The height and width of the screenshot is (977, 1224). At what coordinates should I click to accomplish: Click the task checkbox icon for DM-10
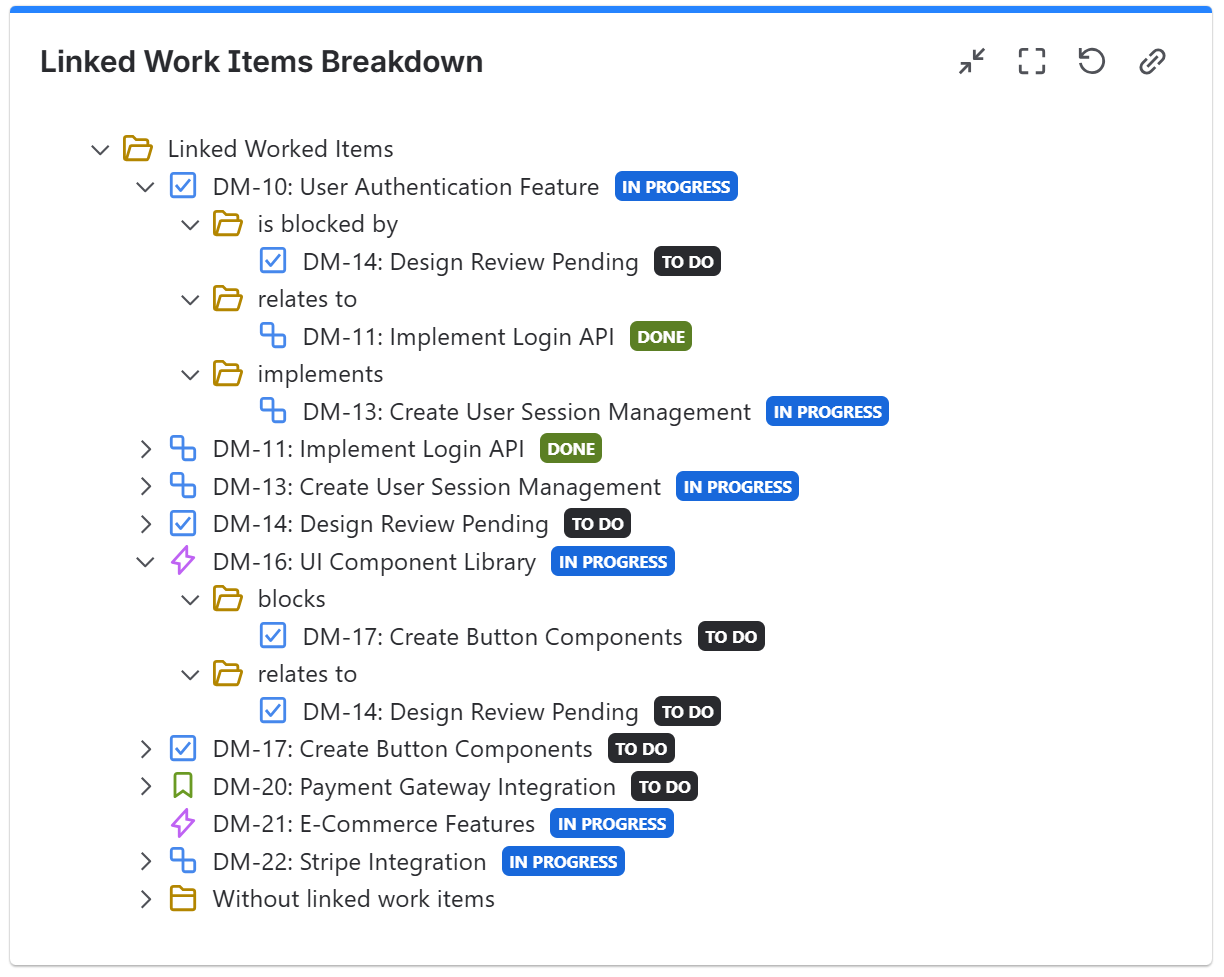click(183, 186)
